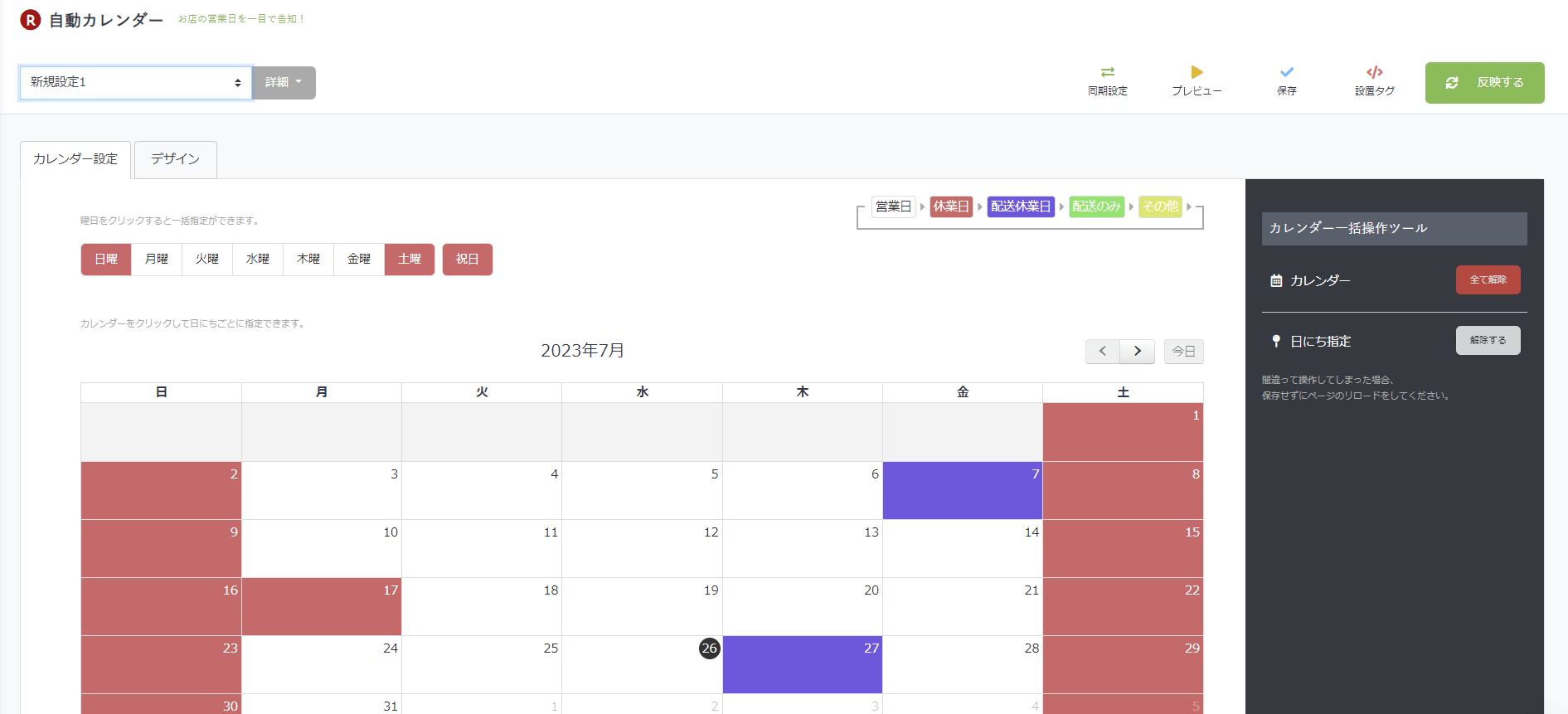This screenshot has width=1568, height=714.
Task: Select July 28 calendar cell
Action: (x=963, y=665)
